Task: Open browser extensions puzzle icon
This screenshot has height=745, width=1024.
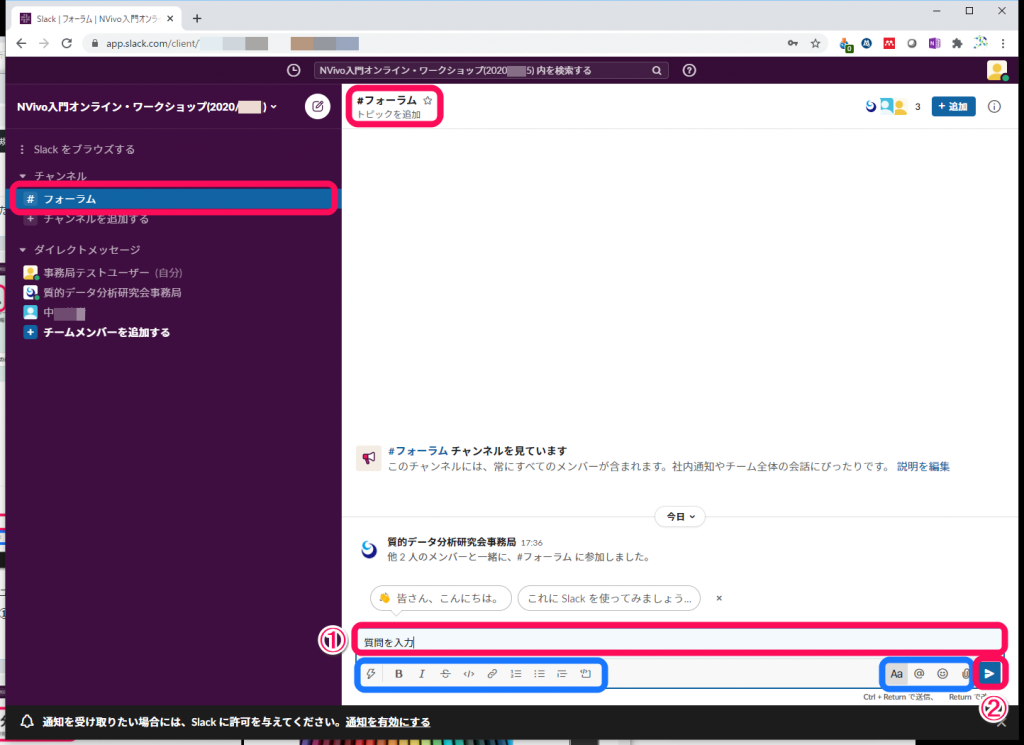Action: (x=957, y=44)
